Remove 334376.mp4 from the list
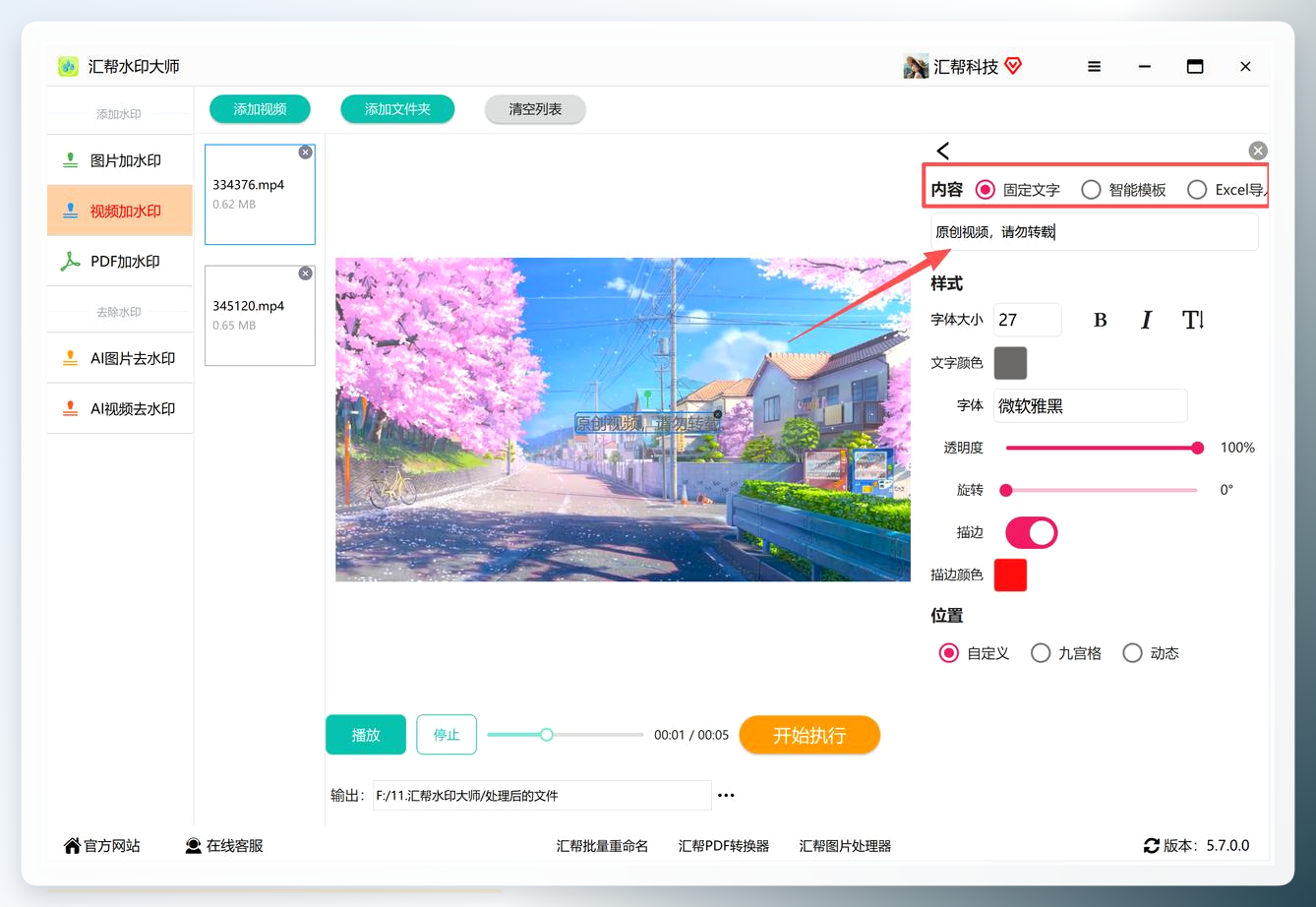Screen dimensions: 1316x907 (x=306, y=152)
